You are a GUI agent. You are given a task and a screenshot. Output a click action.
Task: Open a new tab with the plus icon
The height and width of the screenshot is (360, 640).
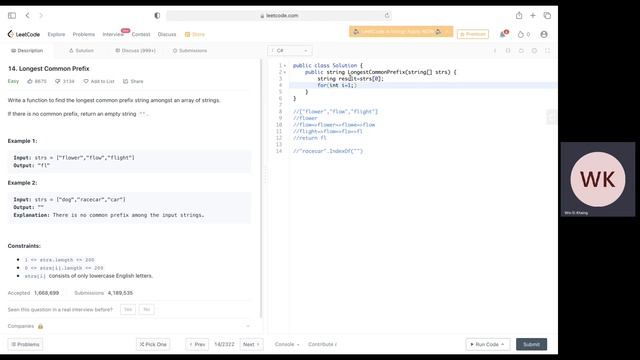pos(533,16)
